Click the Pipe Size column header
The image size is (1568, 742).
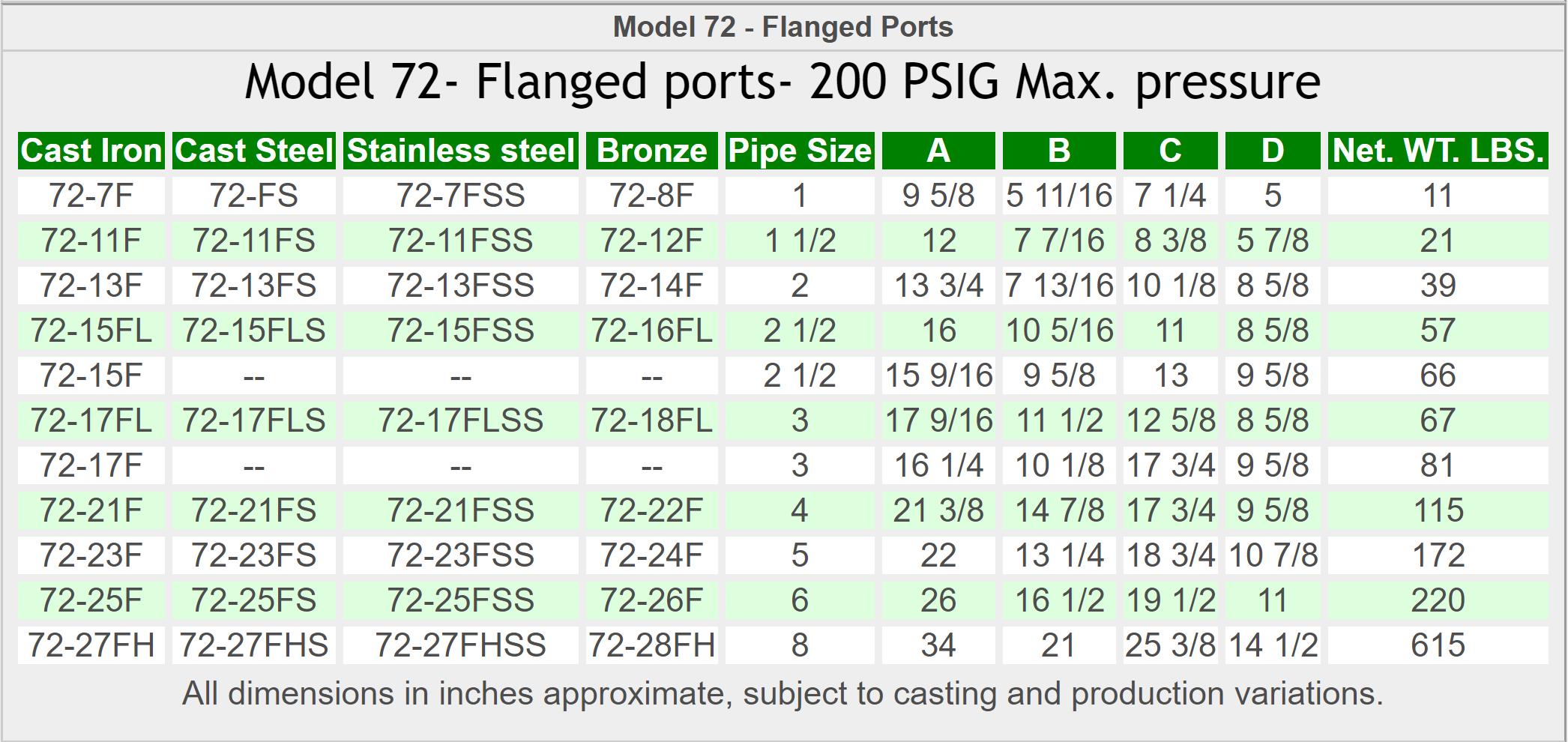pos(800,151)
